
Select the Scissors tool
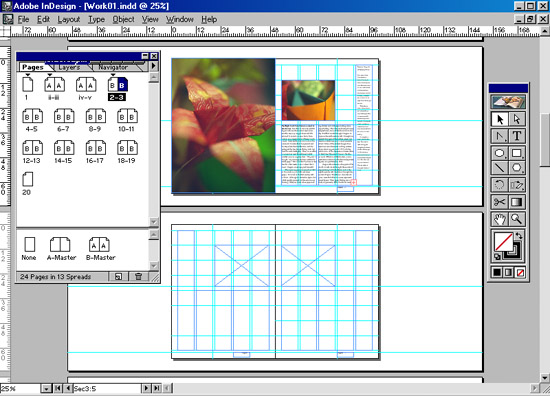tap(499, 202)
